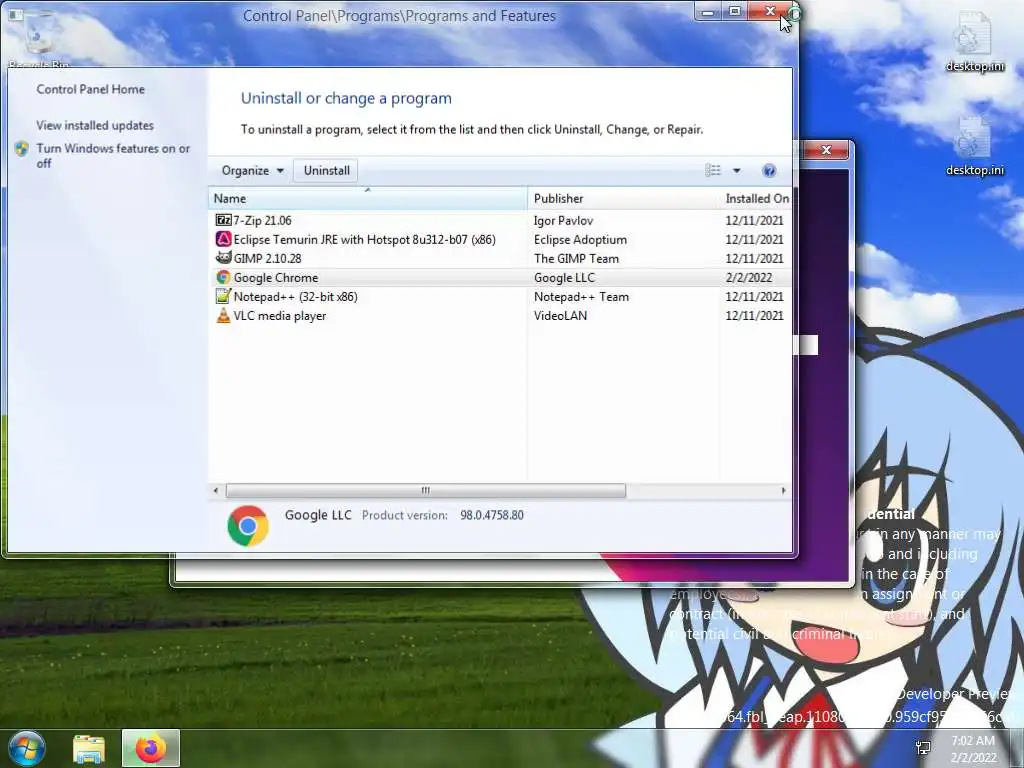Click product version 98.0.4758.80 text
This screenshot has width=1024, height=768.
[492, 515]
